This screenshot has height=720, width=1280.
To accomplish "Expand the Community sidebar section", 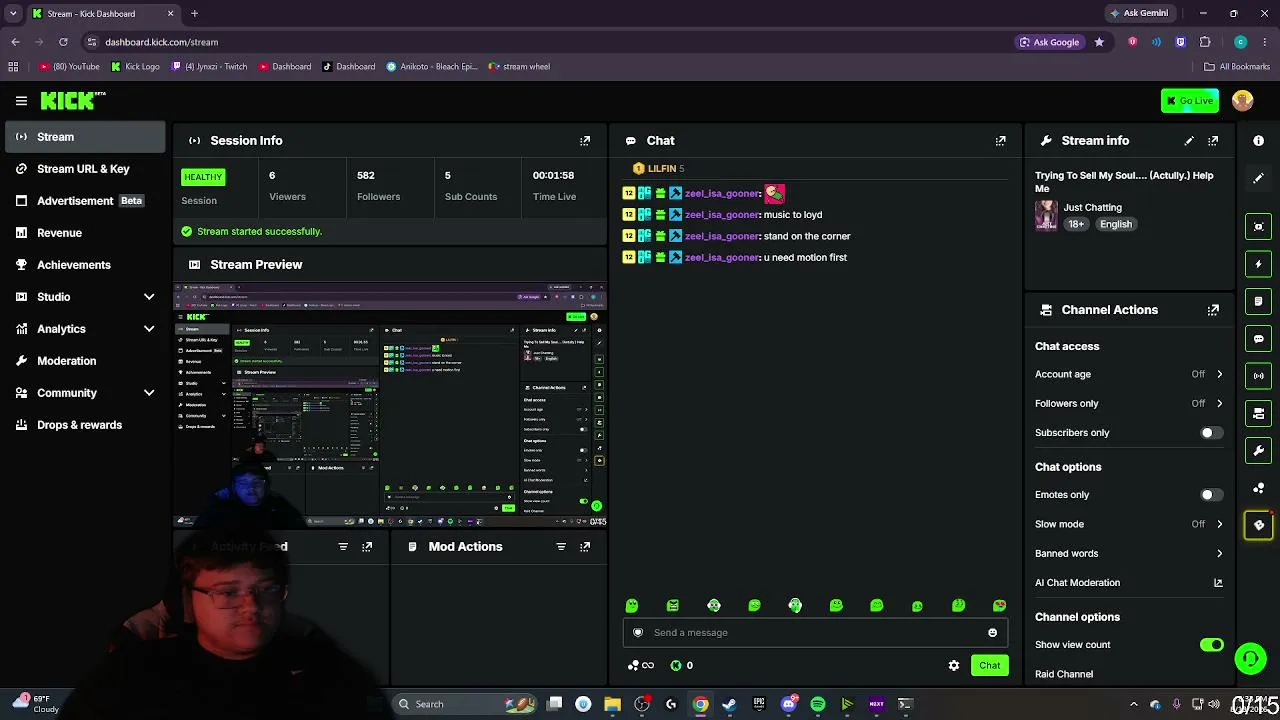I will coord(149,393).
